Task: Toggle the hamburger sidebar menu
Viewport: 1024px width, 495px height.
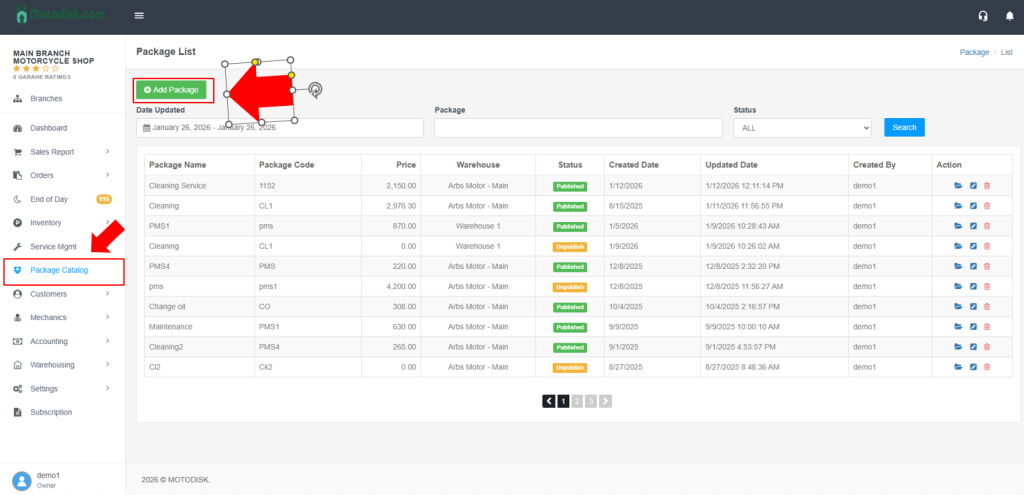Action: tap(139, 16)
